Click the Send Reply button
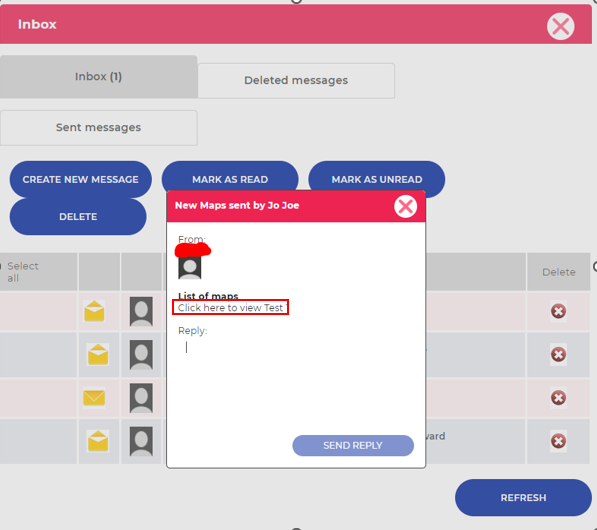The width and height of the screenshot is (597, 530). [353, 445]
